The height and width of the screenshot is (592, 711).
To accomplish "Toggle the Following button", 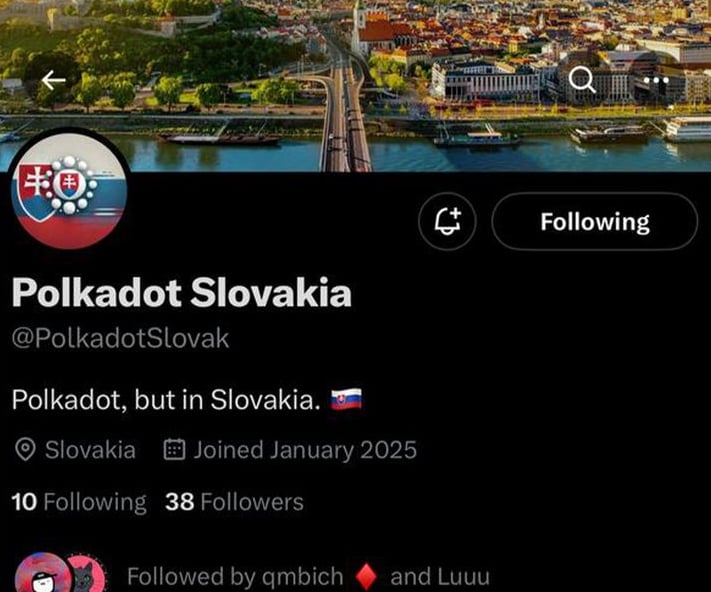I will (x=594, y=221).
